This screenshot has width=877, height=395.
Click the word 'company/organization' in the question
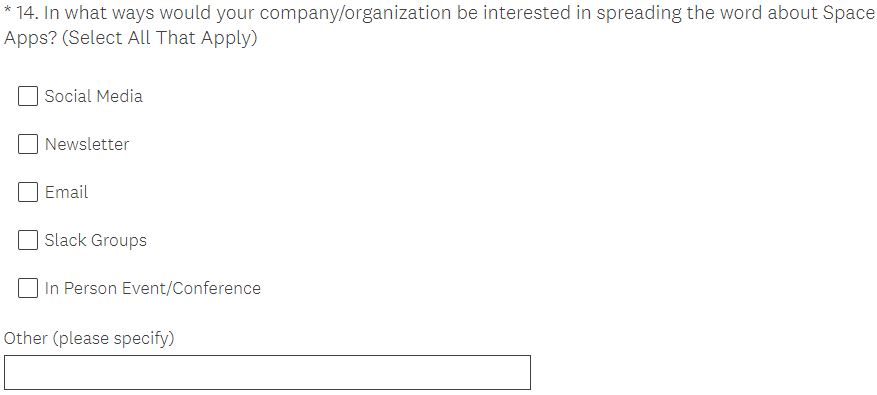[355, 14]
